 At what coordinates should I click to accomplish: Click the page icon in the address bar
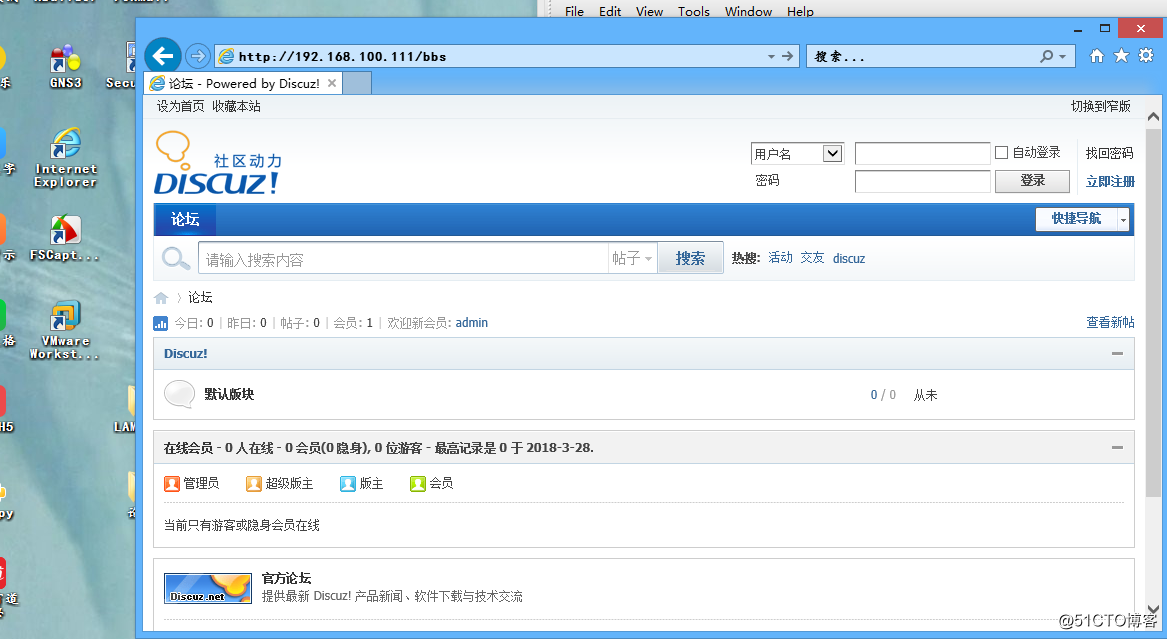click(226, 57)
